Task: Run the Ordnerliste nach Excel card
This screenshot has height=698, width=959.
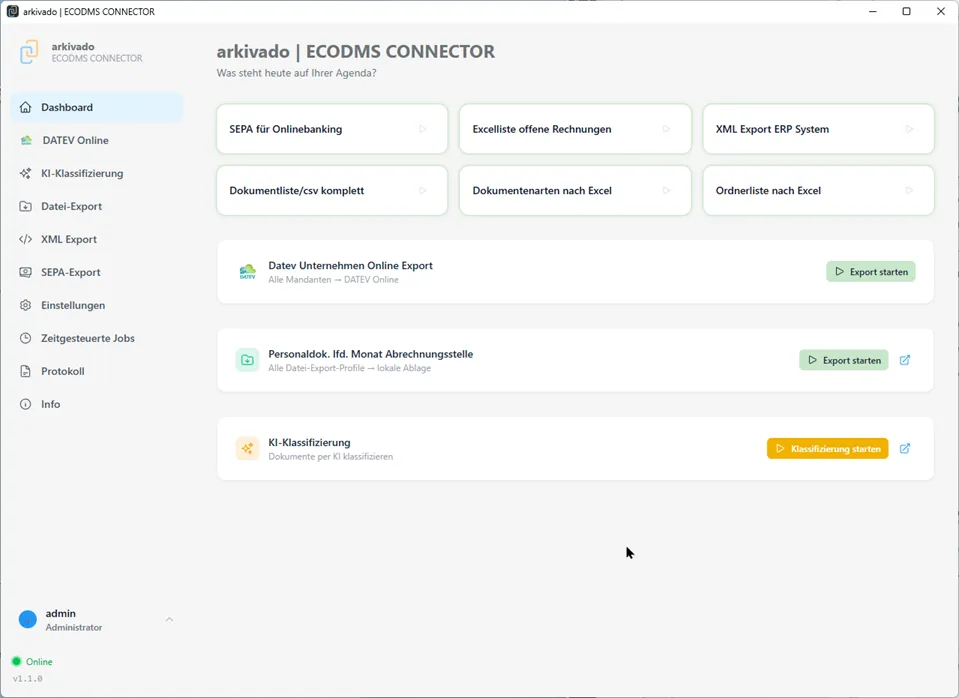Action: tap(819, 190)
